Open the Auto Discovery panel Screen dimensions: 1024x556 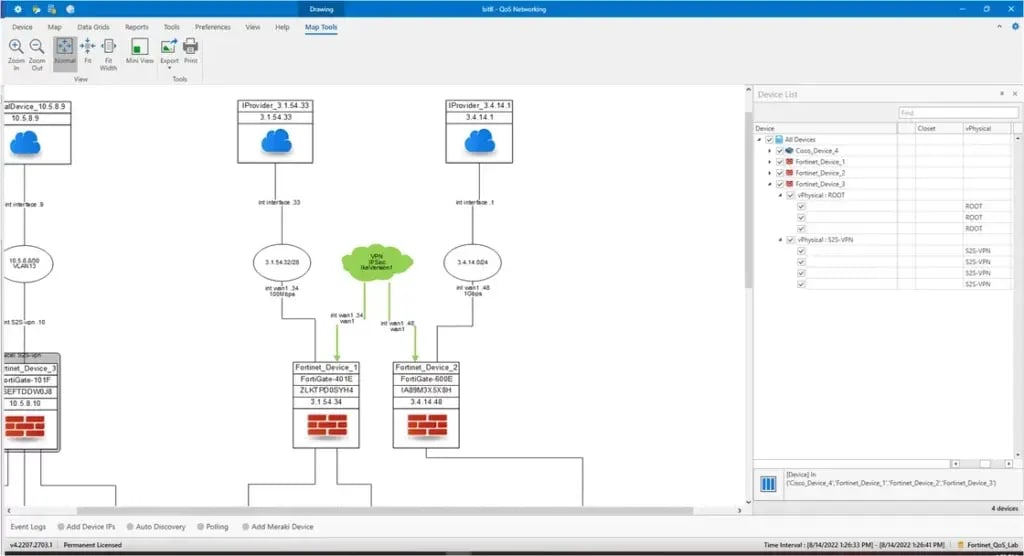pos(158,526)
